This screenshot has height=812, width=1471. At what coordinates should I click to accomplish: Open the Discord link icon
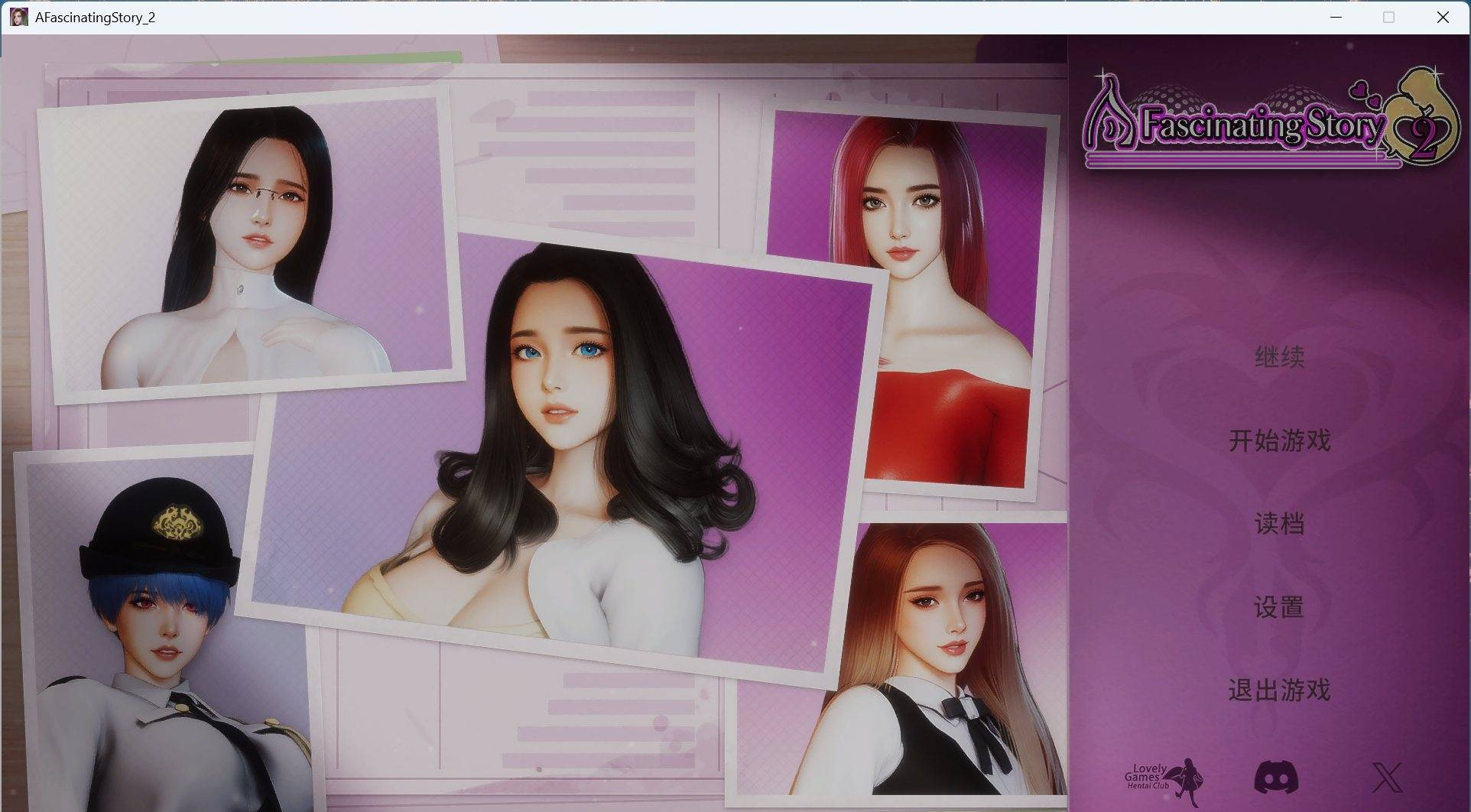click(1276, 778)
